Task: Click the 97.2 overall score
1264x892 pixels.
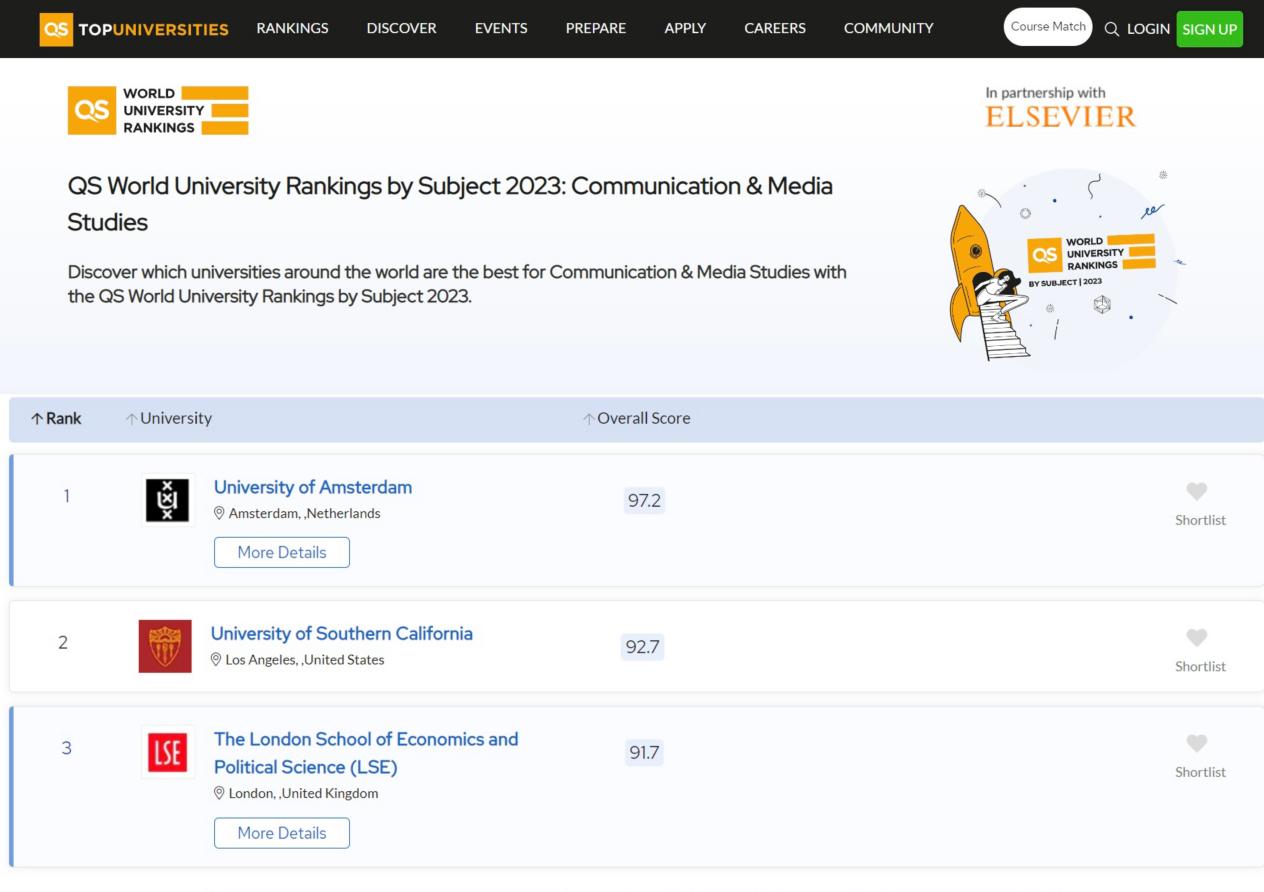Action: click(x=644, y=500)
